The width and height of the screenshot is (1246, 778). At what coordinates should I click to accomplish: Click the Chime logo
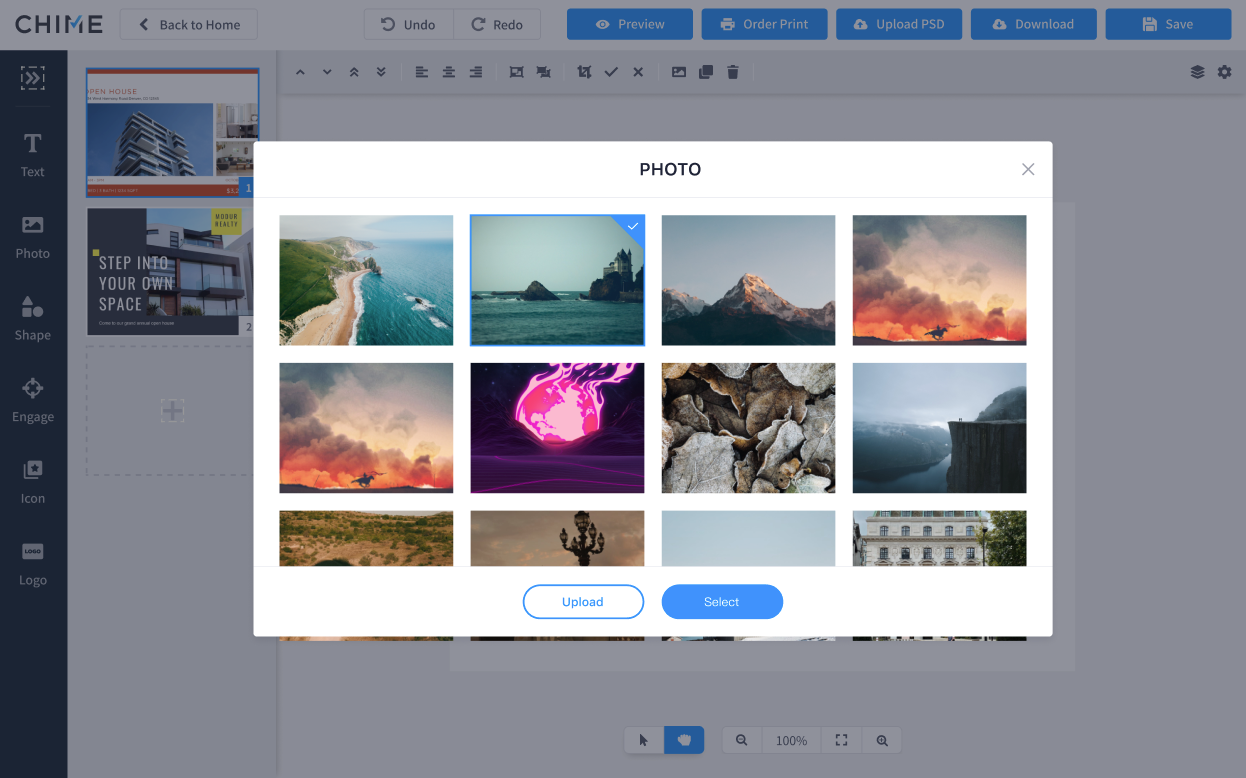pyautogui.click(x=59, y=24)
